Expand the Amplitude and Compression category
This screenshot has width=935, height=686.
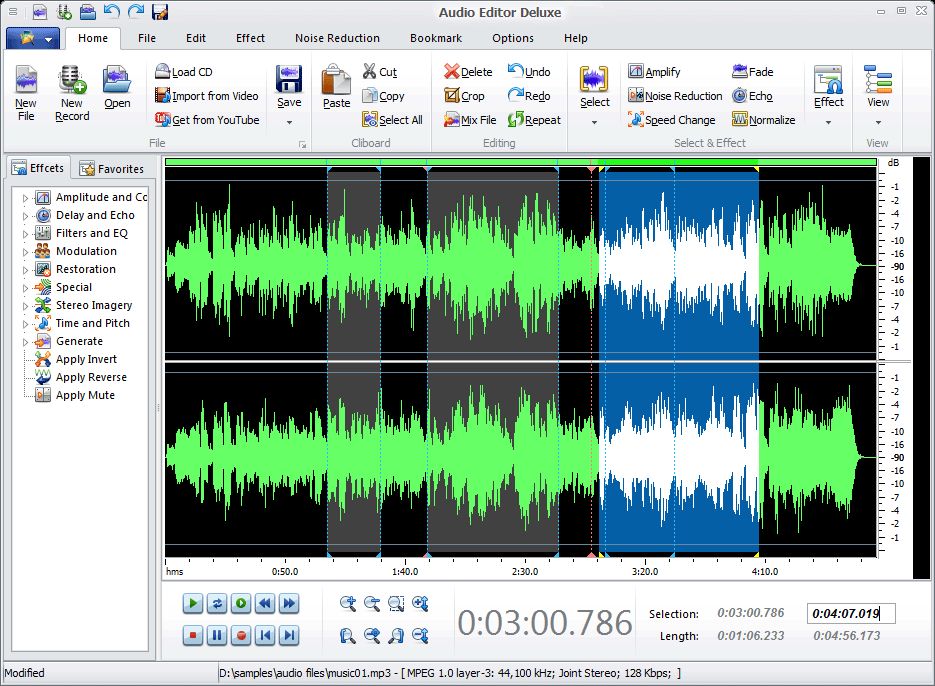[x=25, y=198]
